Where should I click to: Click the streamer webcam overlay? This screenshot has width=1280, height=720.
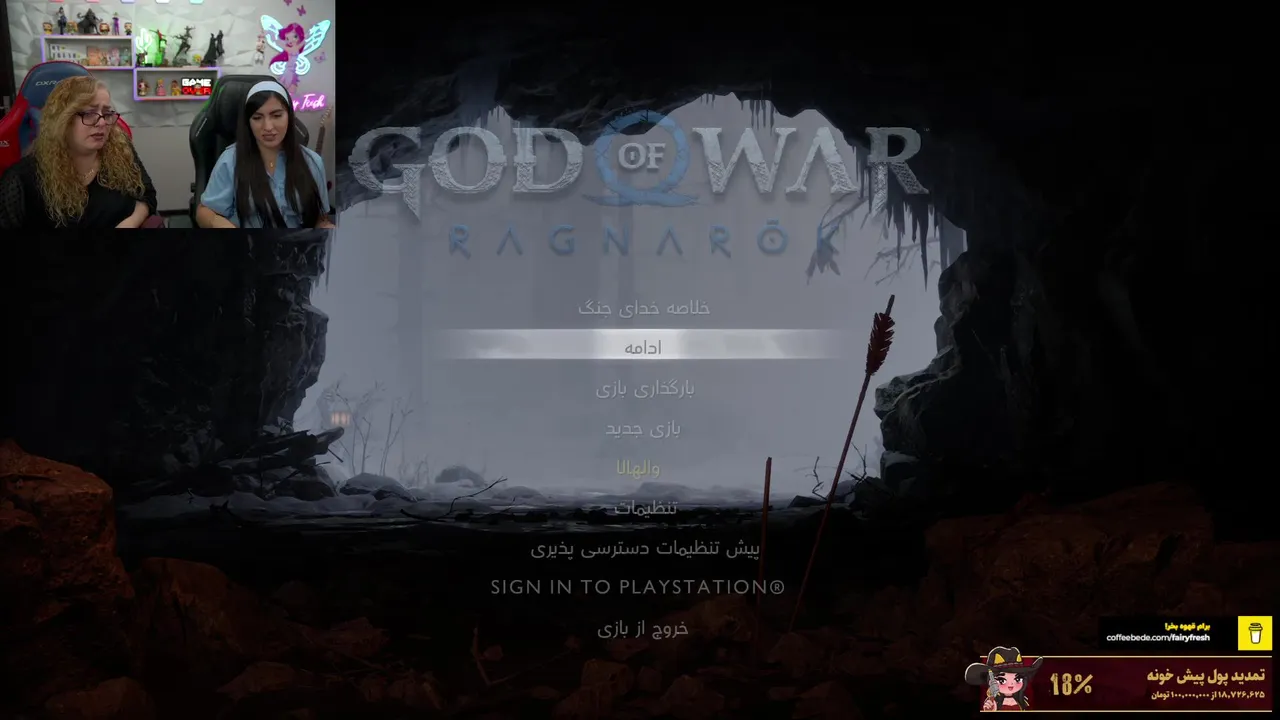pyautogui.click(x=168, y=114)
